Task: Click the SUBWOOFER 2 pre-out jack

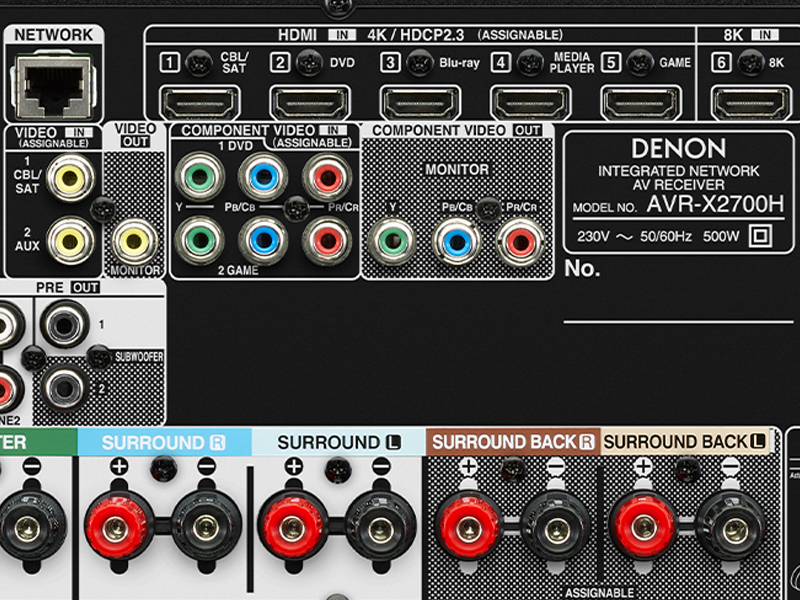Action: point(65,388)
